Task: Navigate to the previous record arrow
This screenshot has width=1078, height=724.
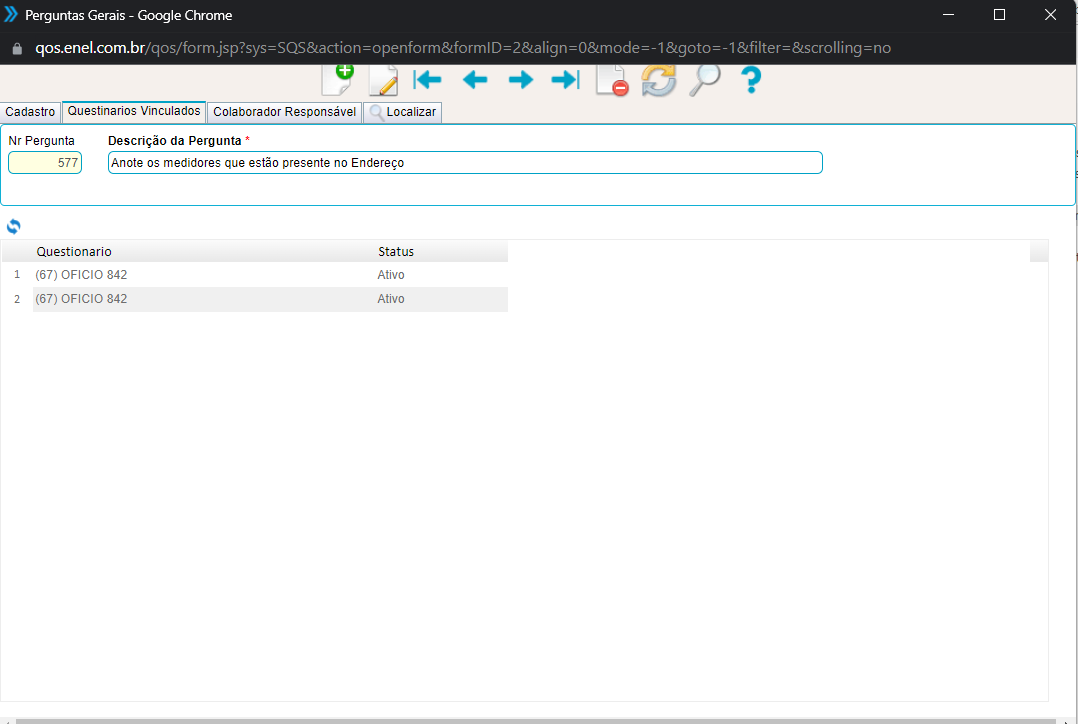Action: [474, 80]
